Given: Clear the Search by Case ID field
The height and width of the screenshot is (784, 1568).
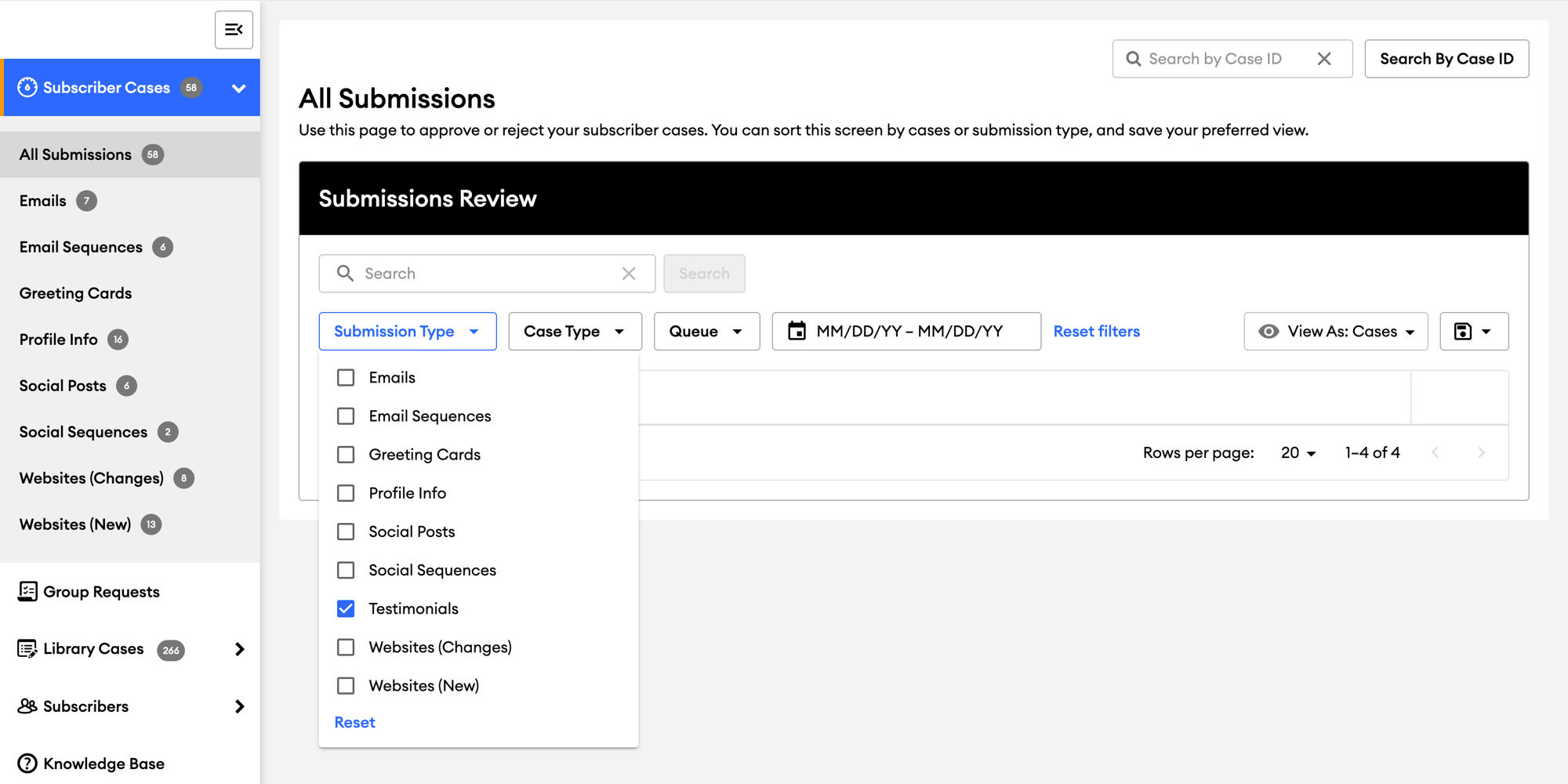Looking at the screenshot, I should [1324, 59].
